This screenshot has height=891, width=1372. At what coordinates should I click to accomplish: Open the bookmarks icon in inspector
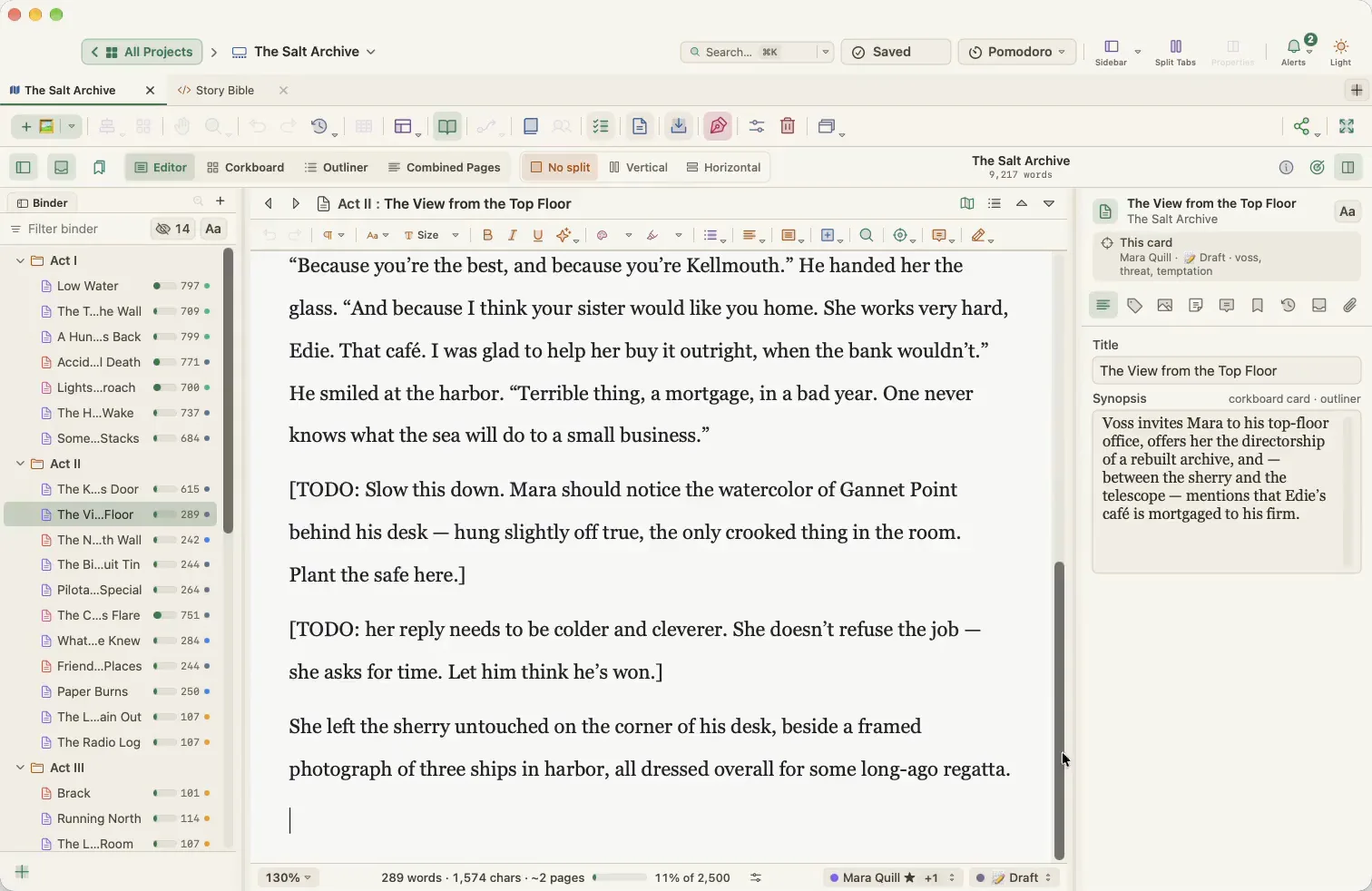click(x=1258, y=306)
